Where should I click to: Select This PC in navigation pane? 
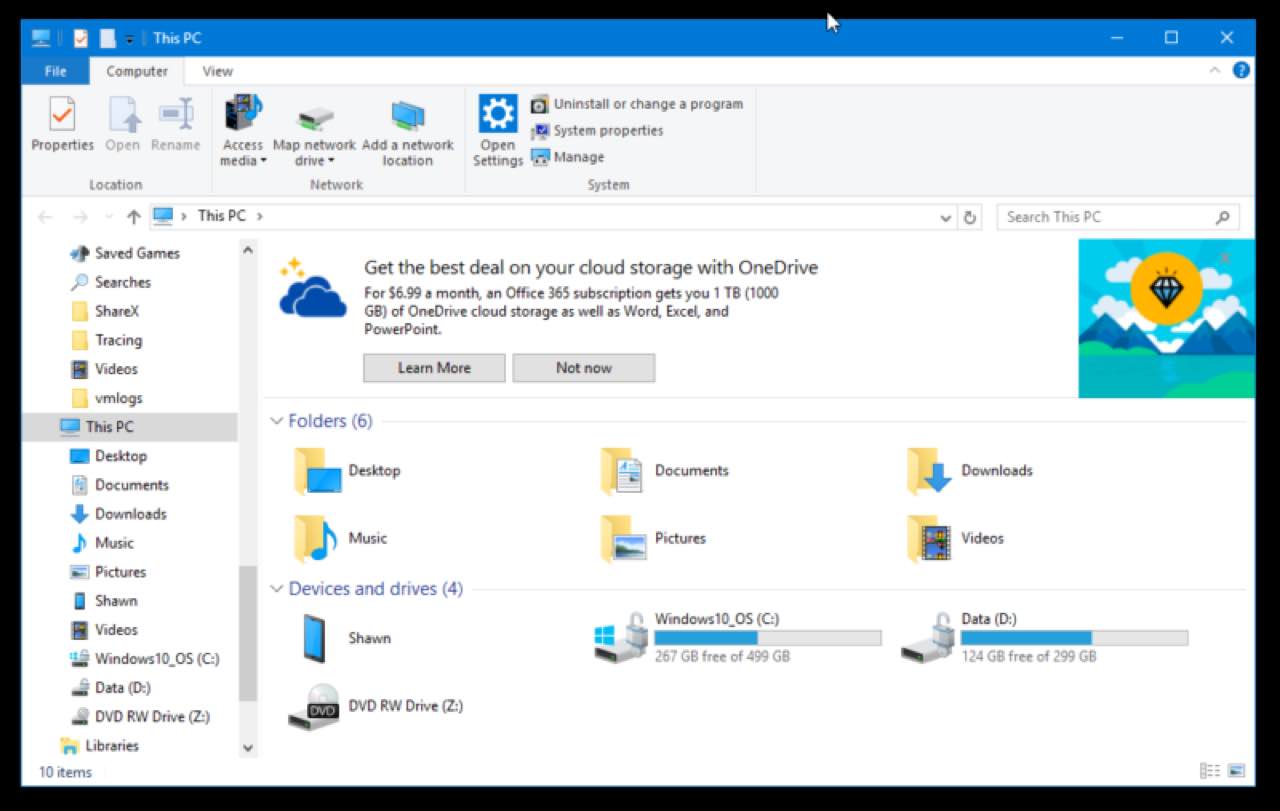[x=130, y=427]
